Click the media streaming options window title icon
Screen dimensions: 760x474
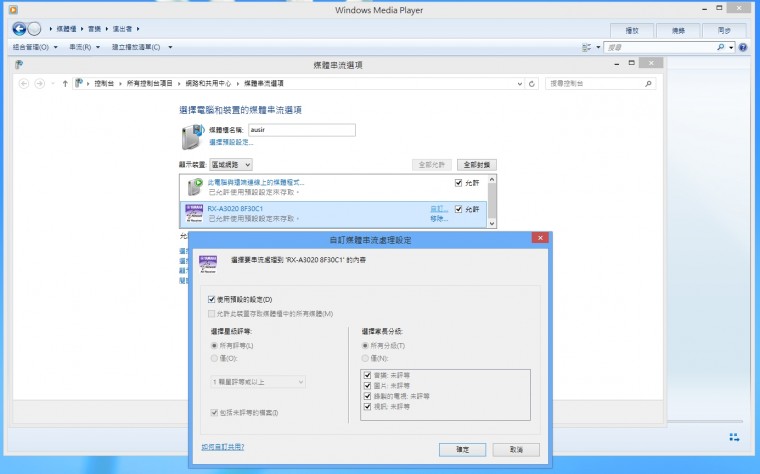[19, 64]
